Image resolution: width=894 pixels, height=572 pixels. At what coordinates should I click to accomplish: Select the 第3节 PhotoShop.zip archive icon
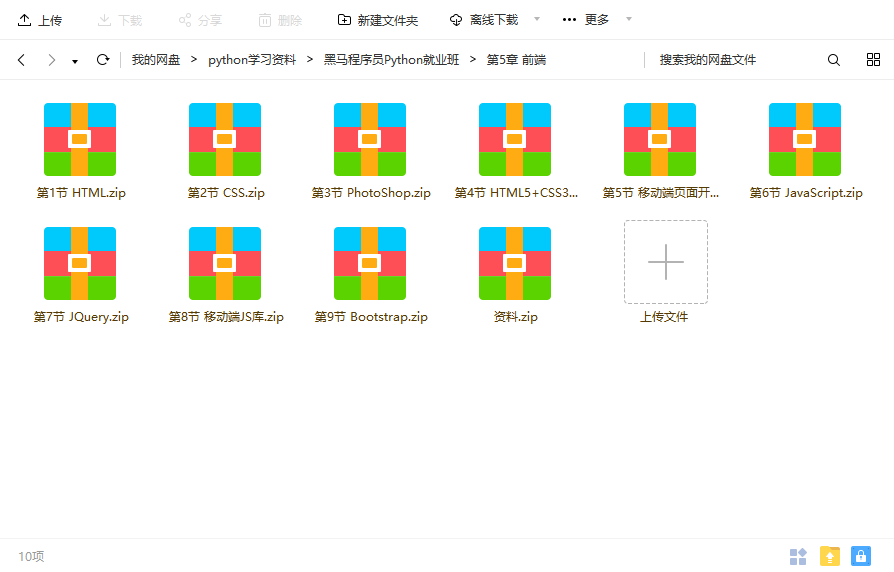(x=369, y=139)
